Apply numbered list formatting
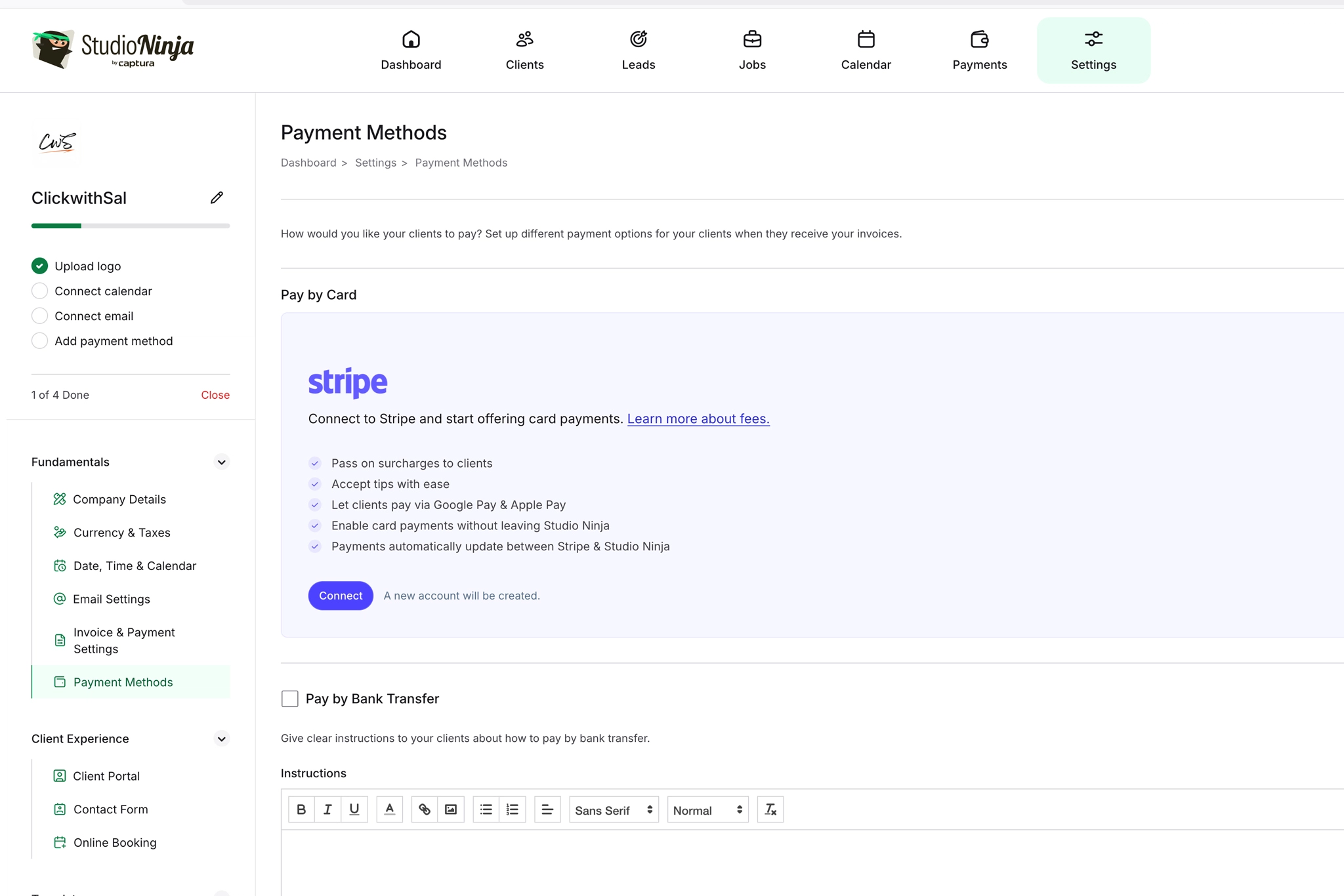This screenshot has height=896, width=1344. coord(513,809)
